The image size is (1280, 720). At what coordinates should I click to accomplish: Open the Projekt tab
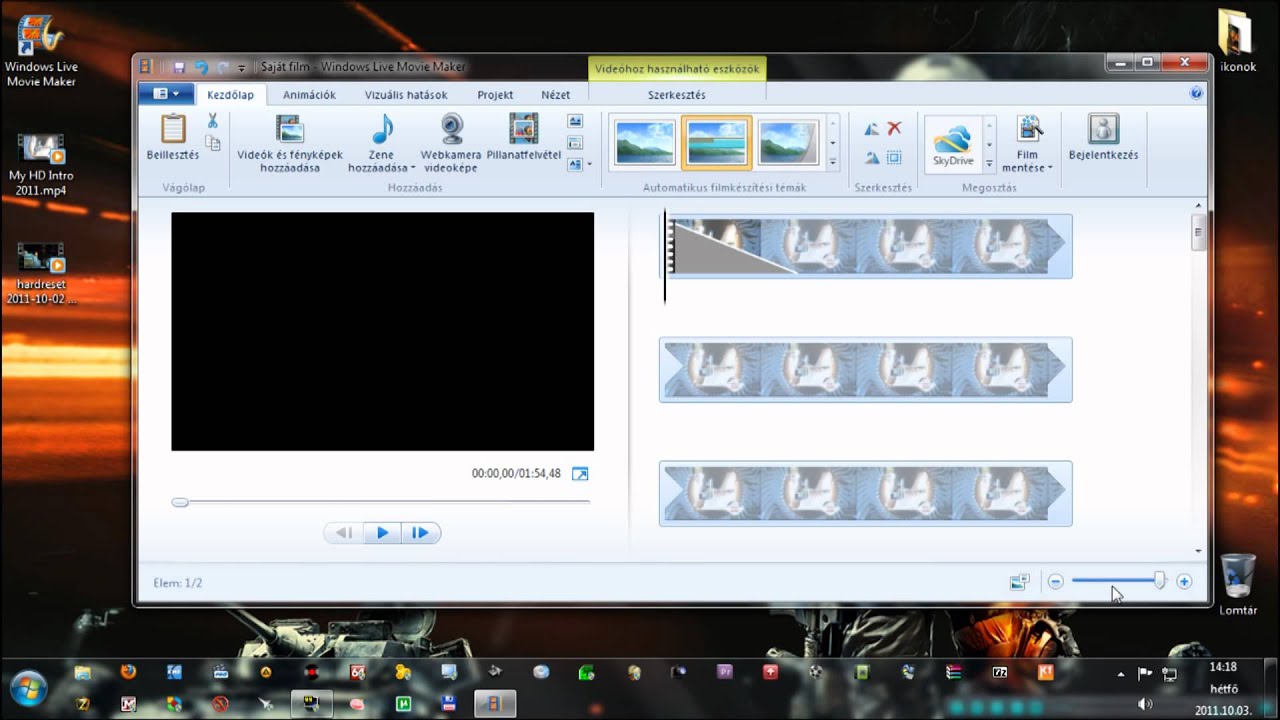[495, 95]
